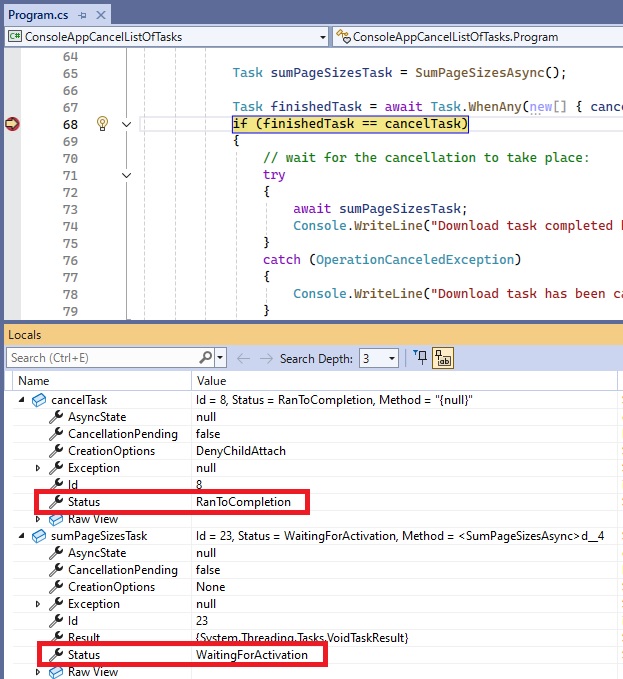
Task: Select the RanToCompletion status value
Action: (243, 502)
